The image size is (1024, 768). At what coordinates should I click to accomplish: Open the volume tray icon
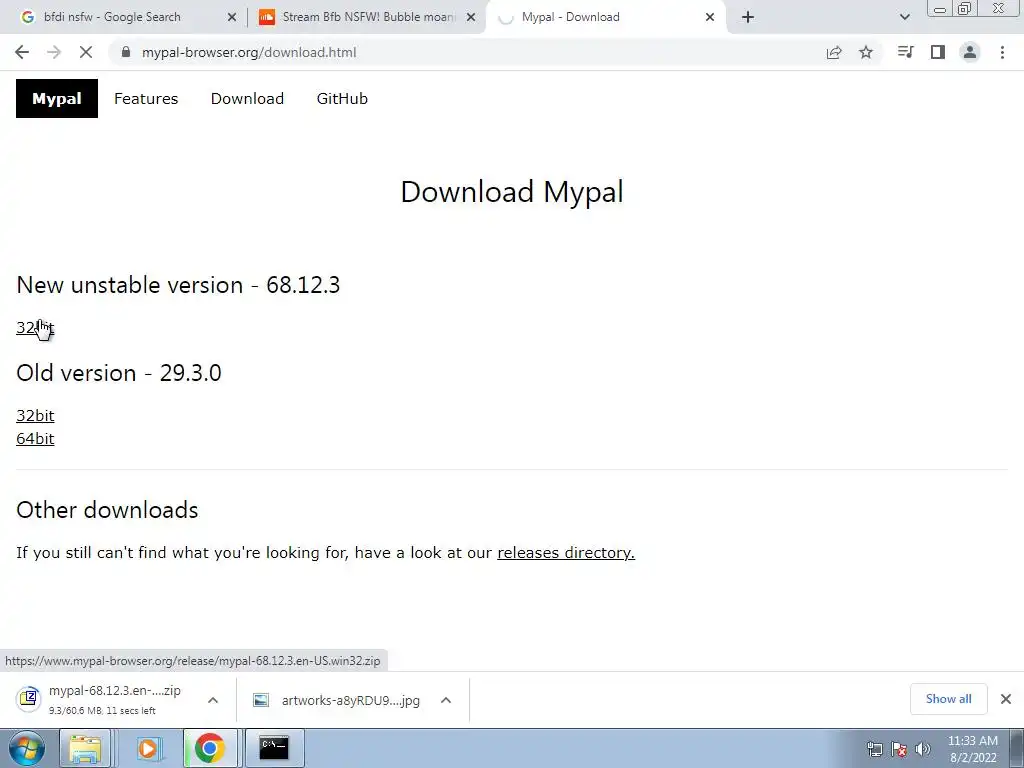coord(923,749)
